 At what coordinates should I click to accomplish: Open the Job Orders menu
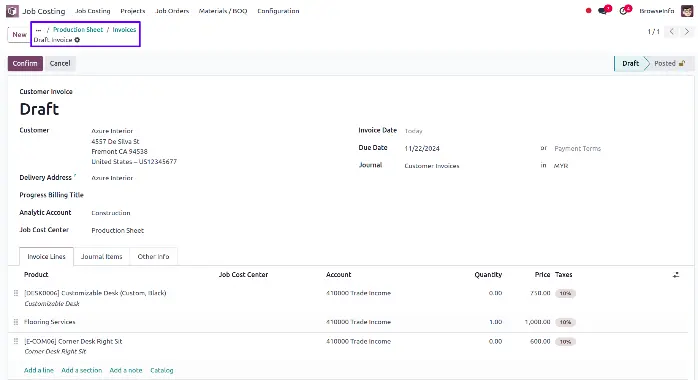point(172,11)
